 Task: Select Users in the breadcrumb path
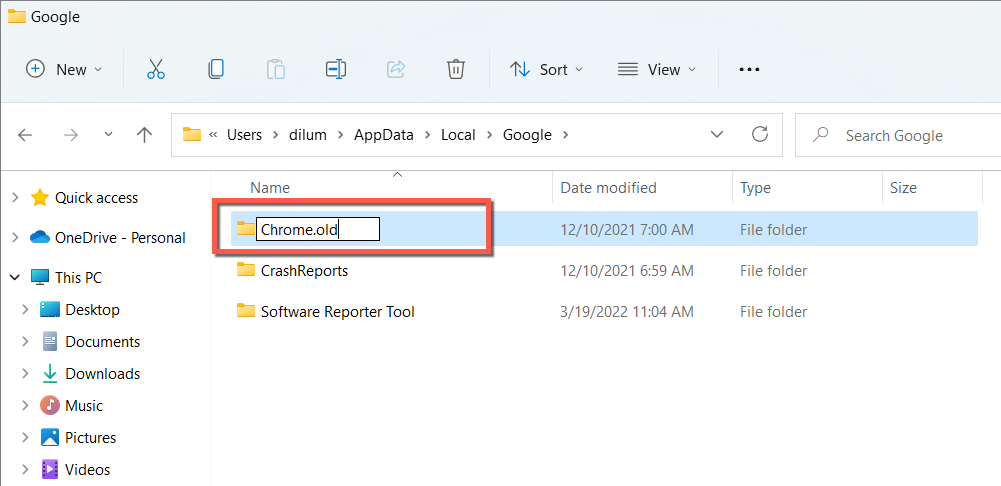(x=244, y=135)
